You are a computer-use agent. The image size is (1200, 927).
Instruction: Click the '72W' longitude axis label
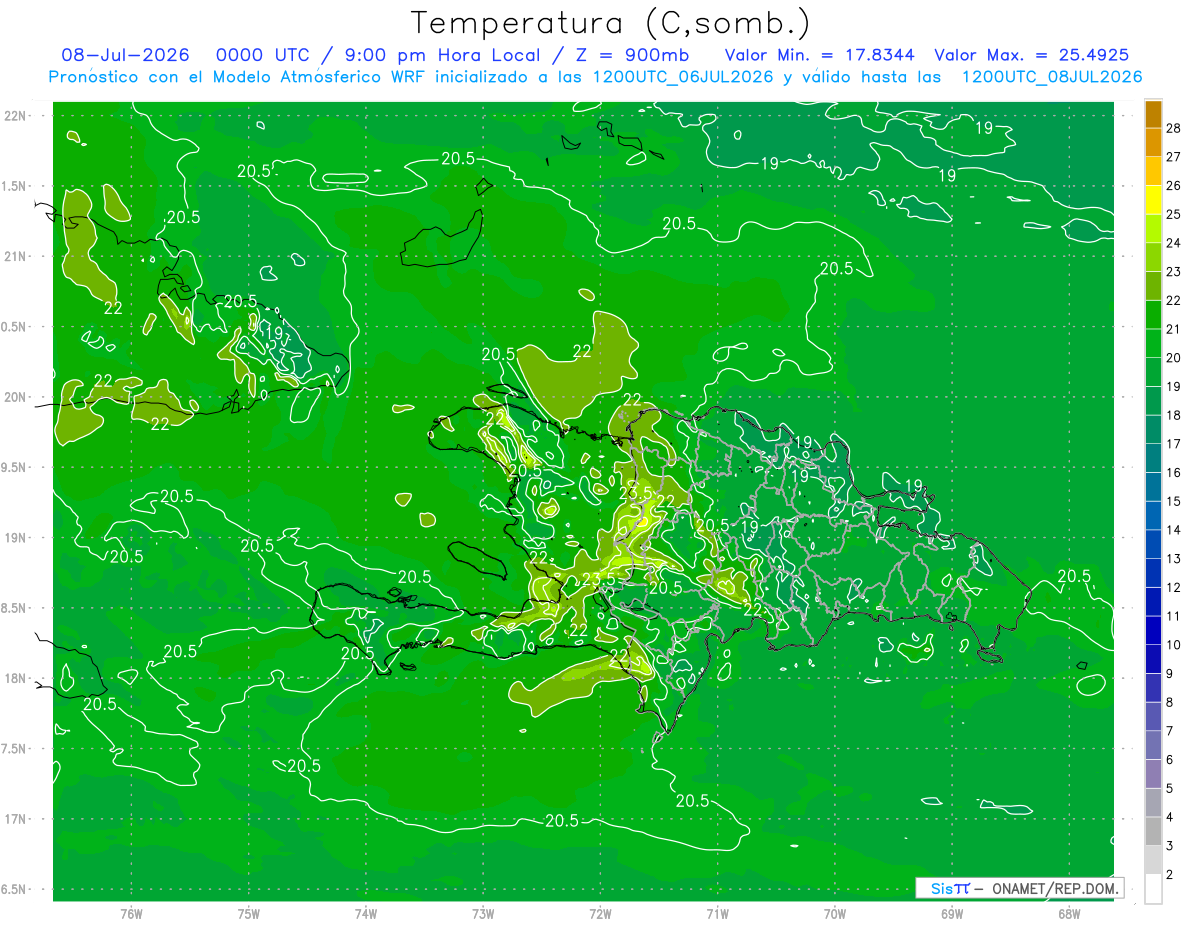600,913
